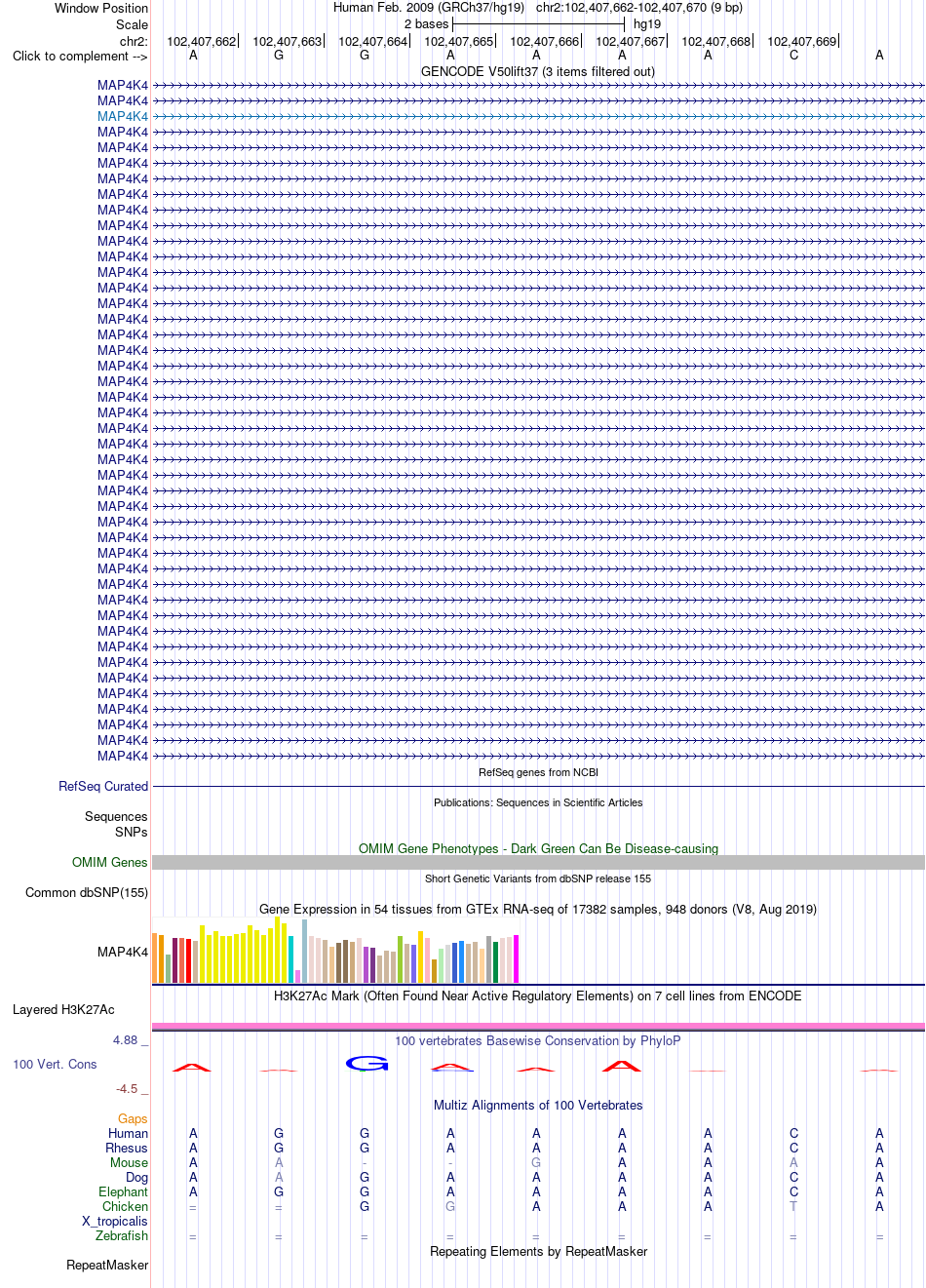Image resolution: width=926 pixels, height=1288 pixels.
Task: Click the grey OMIM Genes track bar
Action: tap(538, 862)
